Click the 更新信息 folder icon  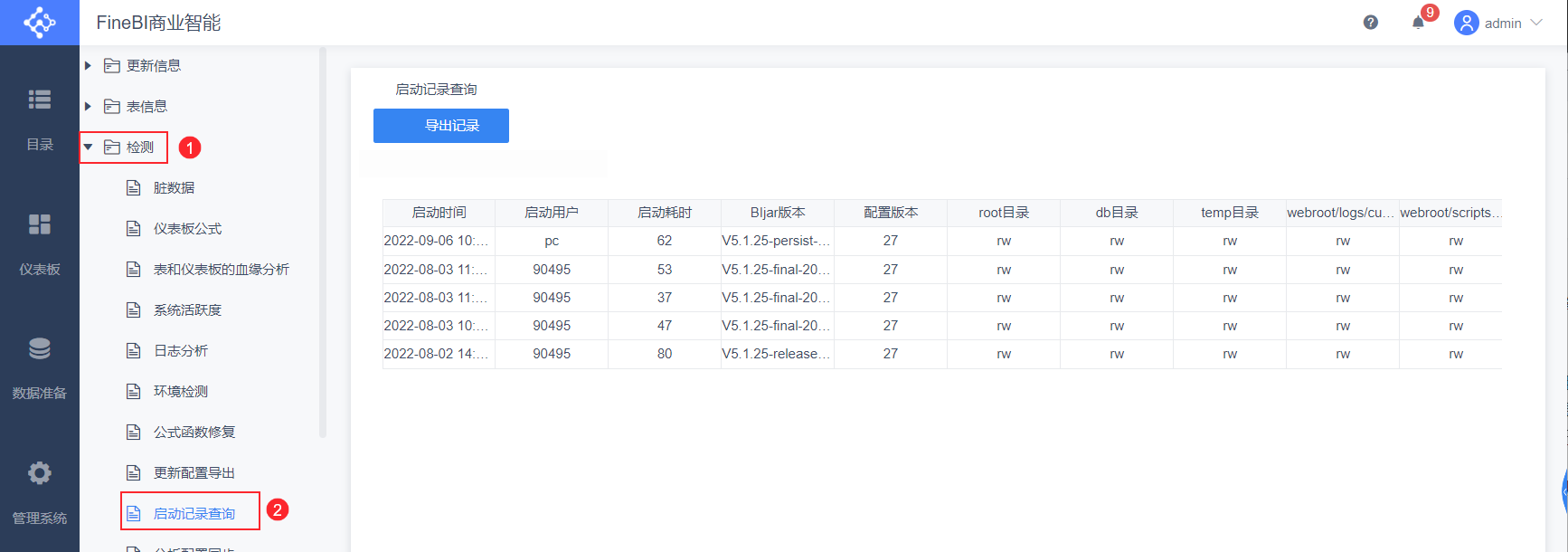coord(112,66)
